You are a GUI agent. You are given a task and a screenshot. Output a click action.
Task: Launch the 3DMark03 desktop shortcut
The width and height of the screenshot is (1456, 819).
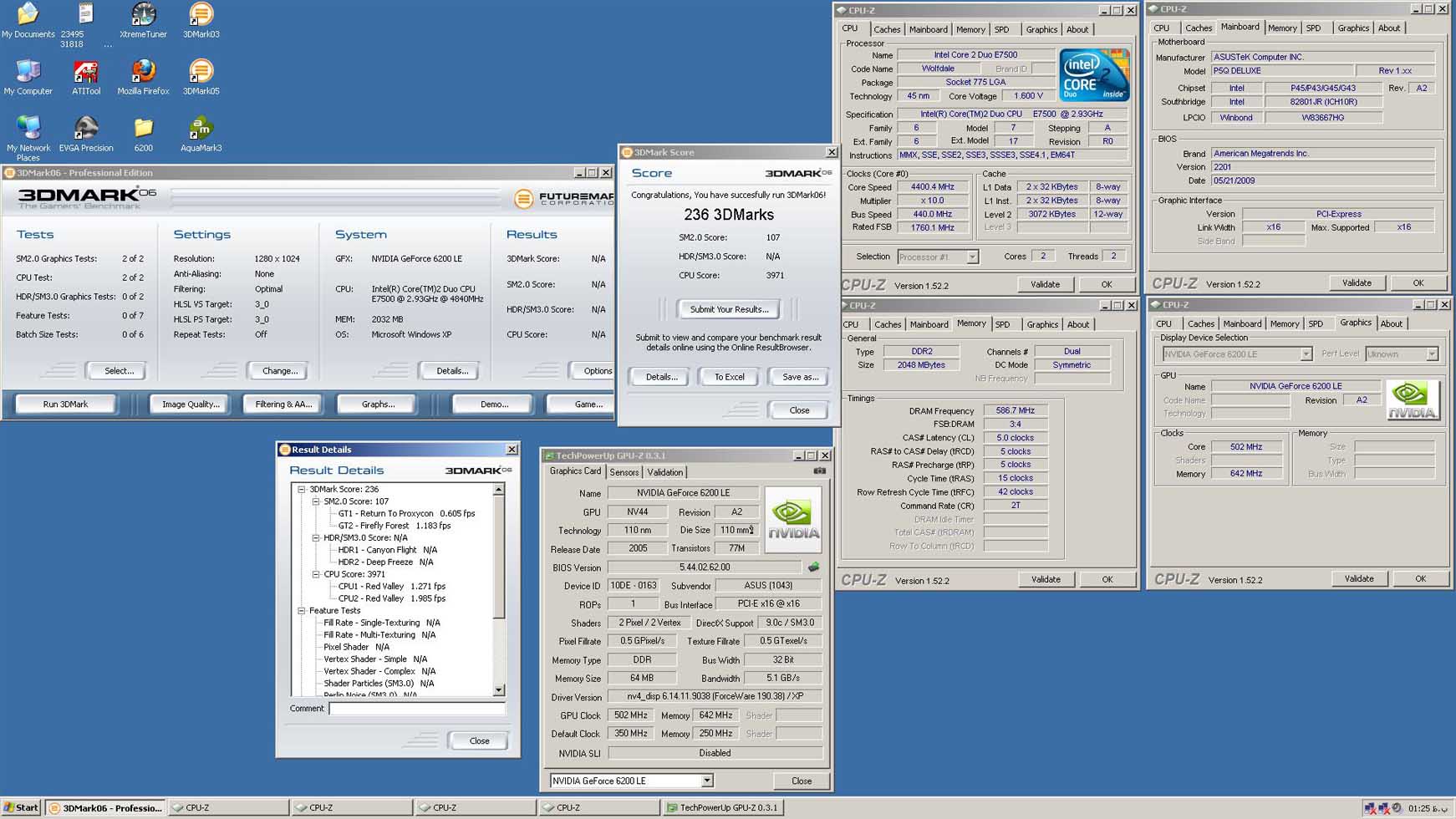tap(201, 21)
